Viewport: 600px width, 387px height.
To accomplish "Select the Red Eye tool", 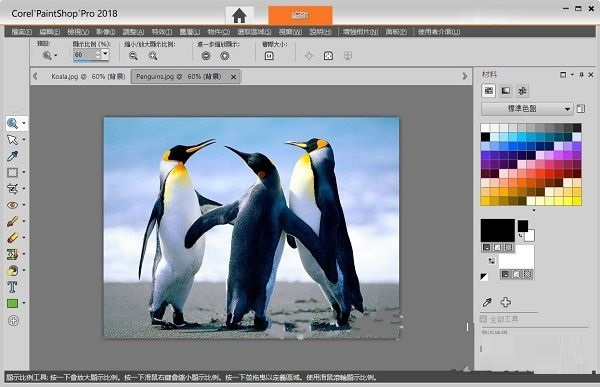I will [12, 205].
